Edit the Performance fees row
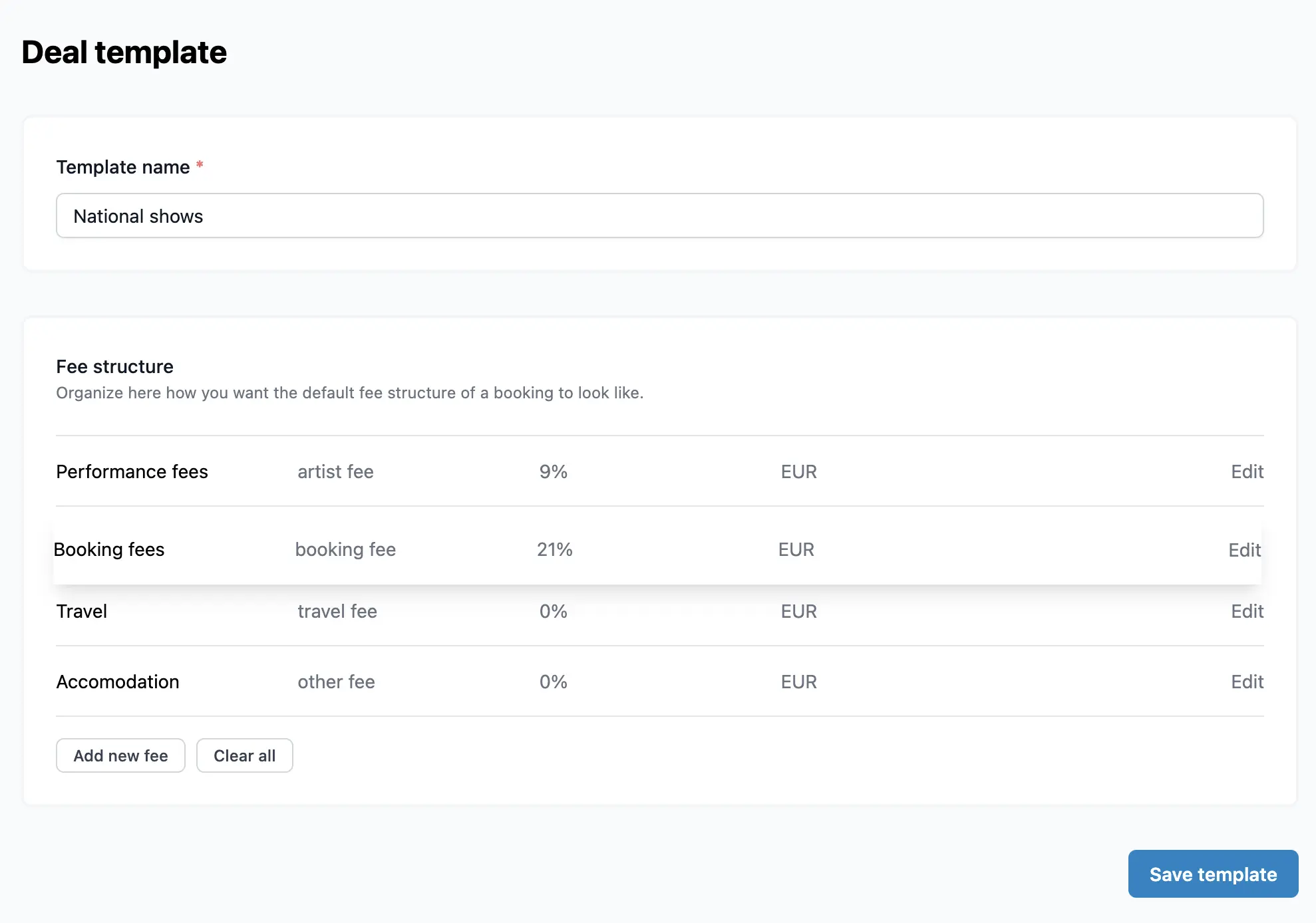Screen dimensions: 1316x923 tap(1246, 471)
